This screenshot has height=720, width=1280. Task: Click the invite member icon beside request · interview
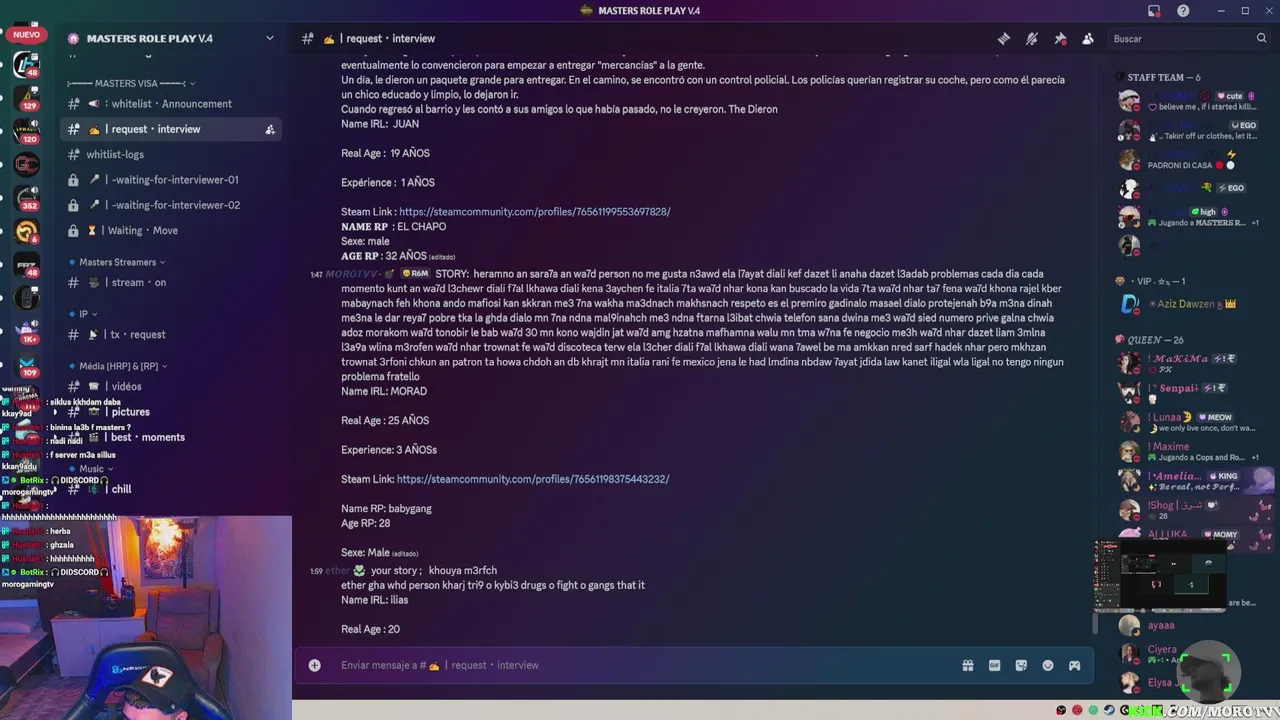pos(270,129)
